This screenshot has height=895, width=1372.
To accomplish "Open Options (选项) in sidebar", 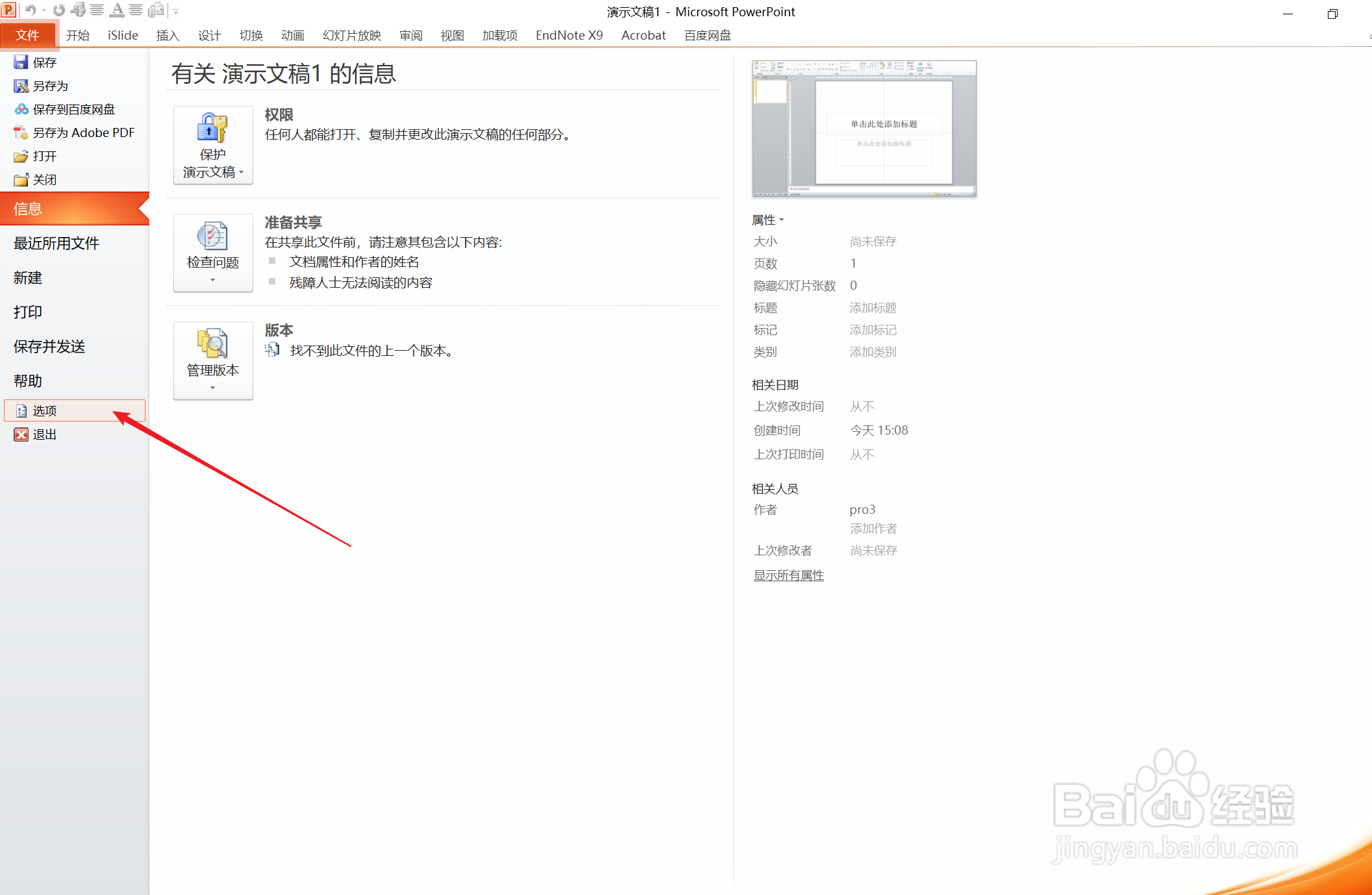I will click(45, 410).
